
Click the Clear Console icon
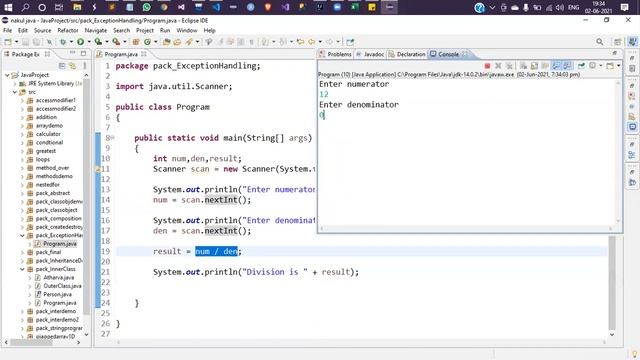(x=523, y=66)
